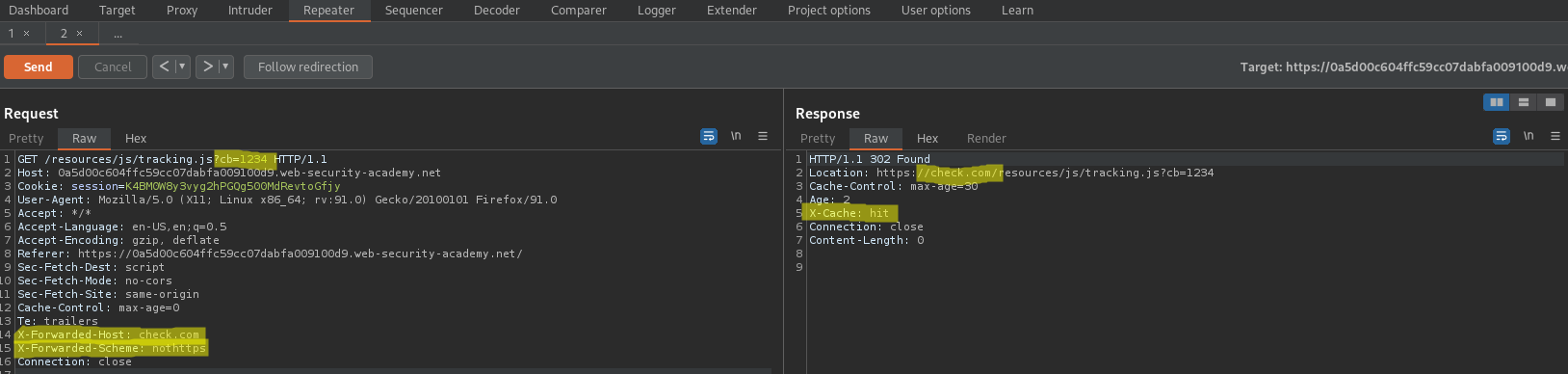Add new Repeater tab via ellipsis
Screen dimensions: 1568x374
(x=118, y=34)
